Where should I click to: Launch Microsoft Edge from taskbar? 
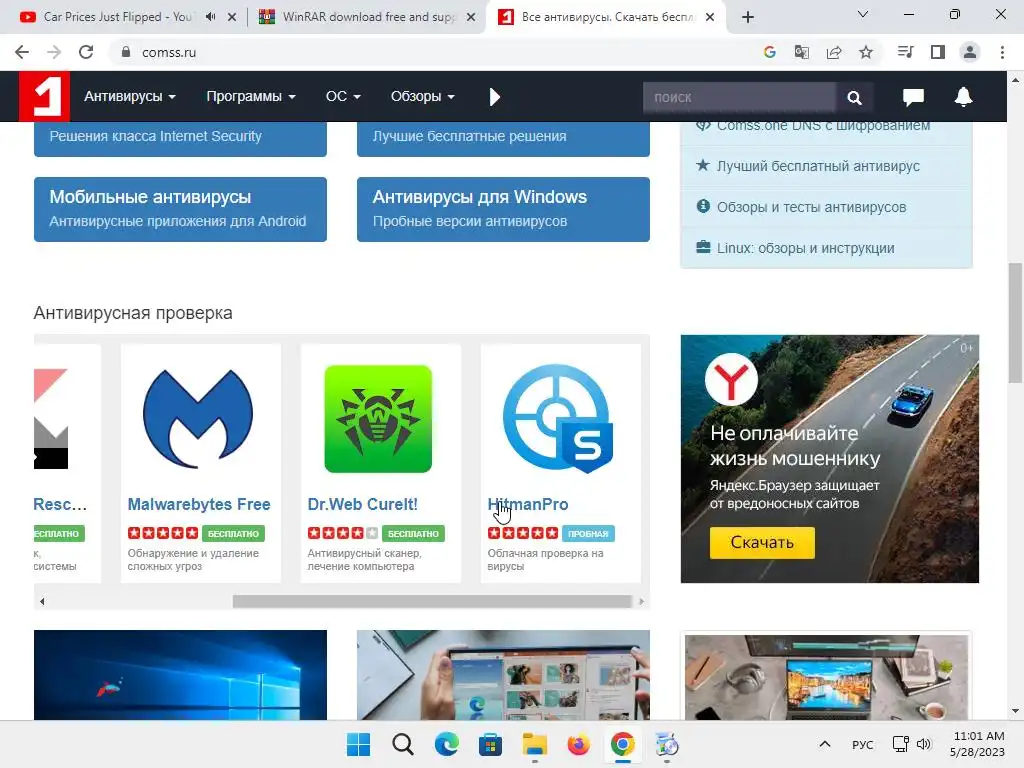(x=447, y=744)
